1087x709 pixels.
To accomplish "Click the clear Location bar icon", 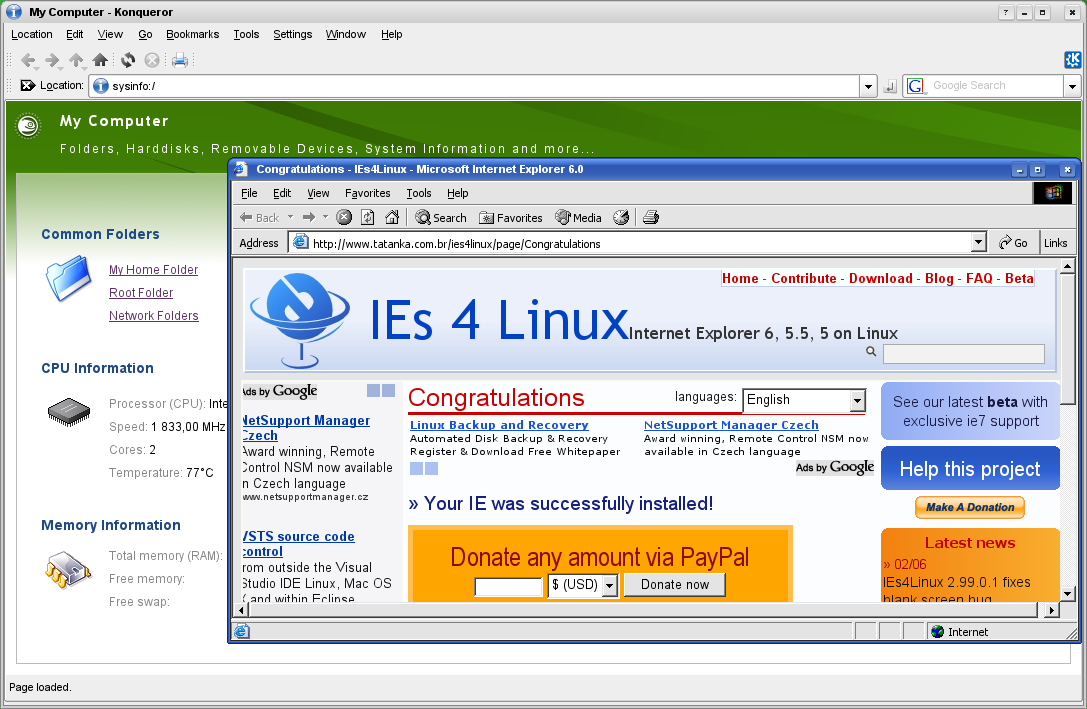I will click(x=27, y=86).
